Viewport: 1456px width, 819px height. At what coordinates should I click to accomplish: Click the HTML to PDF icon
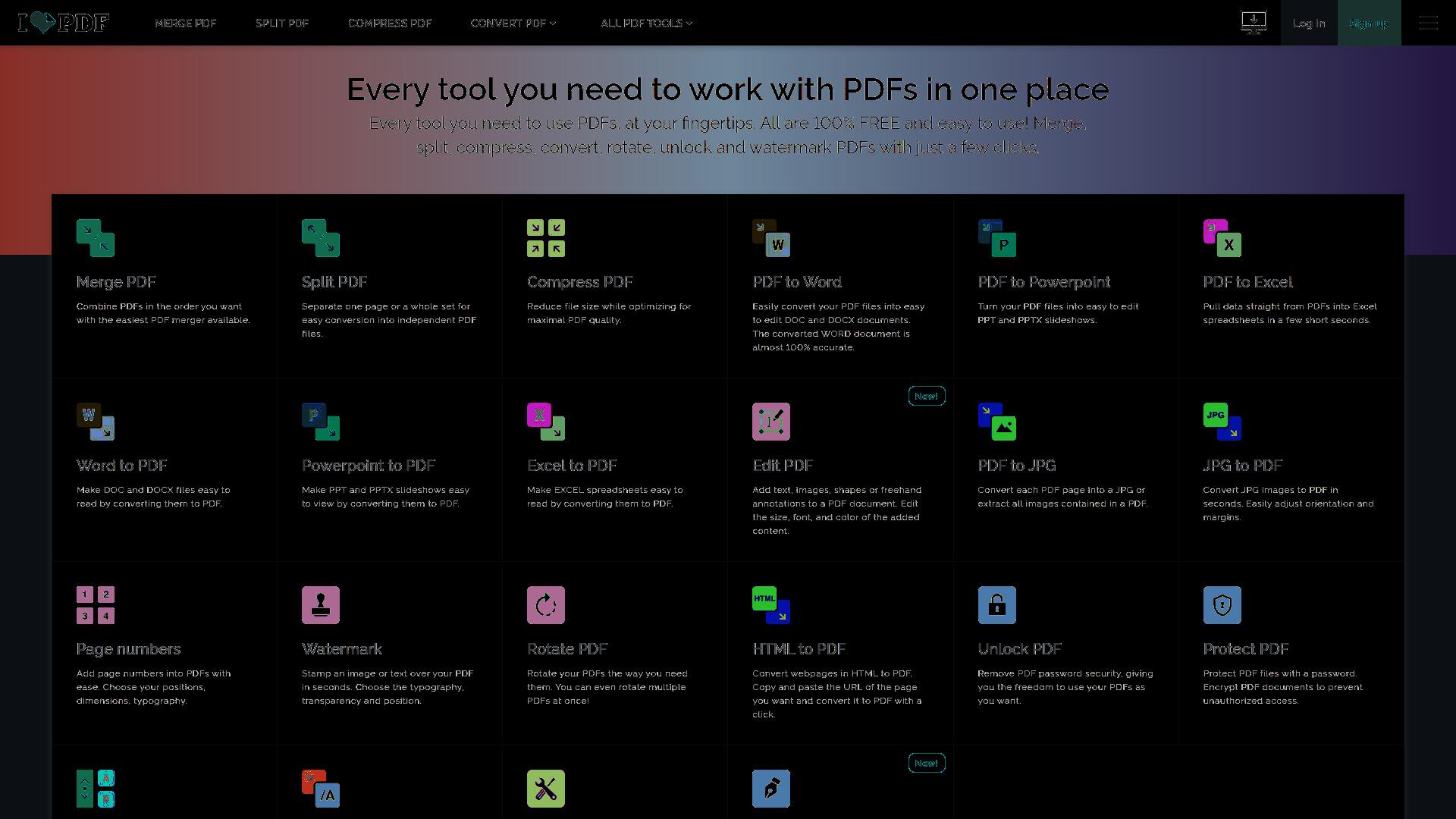pyautogui.click(x=771, y=605)
